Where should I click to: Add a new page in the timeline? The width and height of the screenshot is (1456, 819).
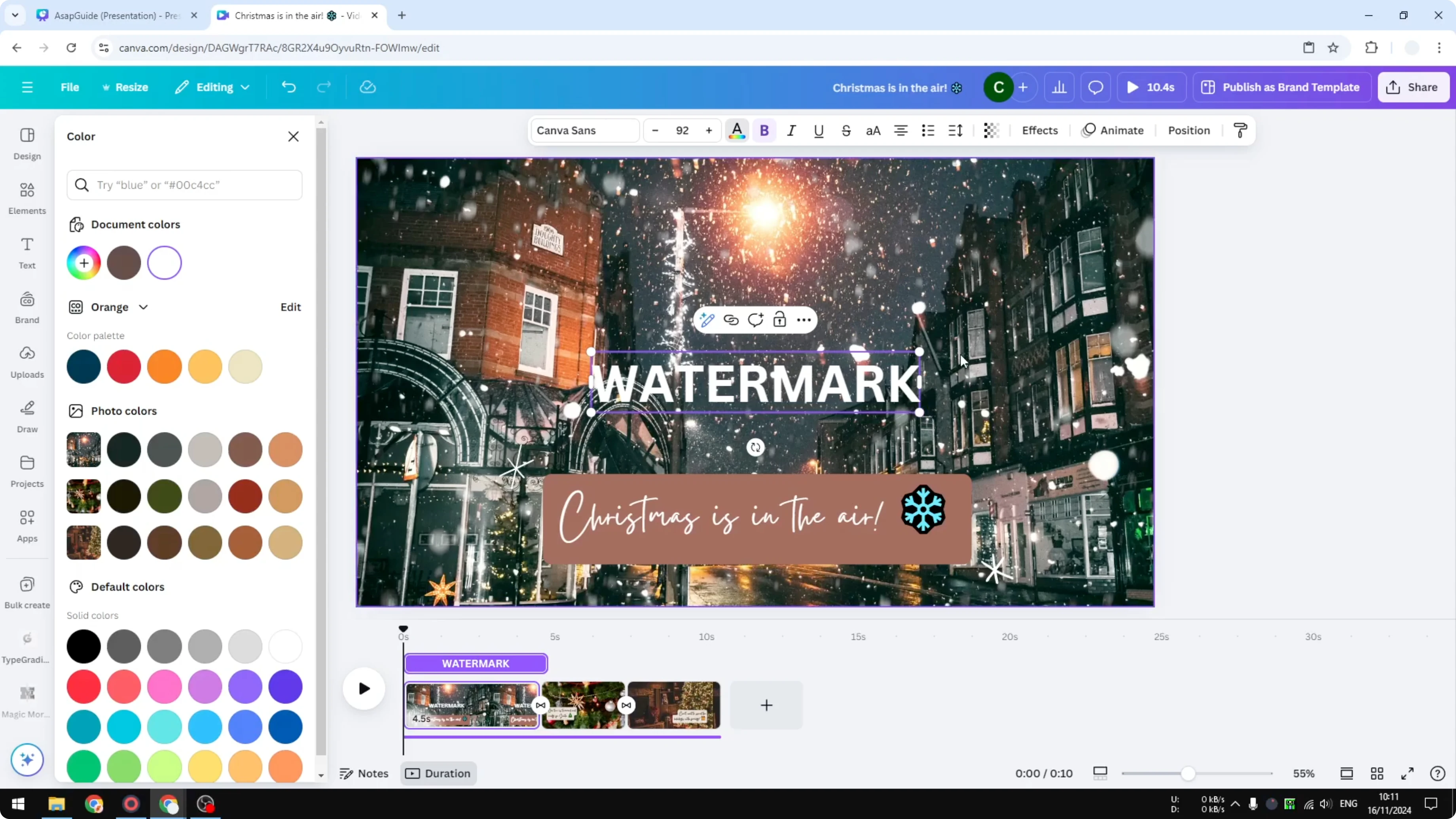pos(766,705)
